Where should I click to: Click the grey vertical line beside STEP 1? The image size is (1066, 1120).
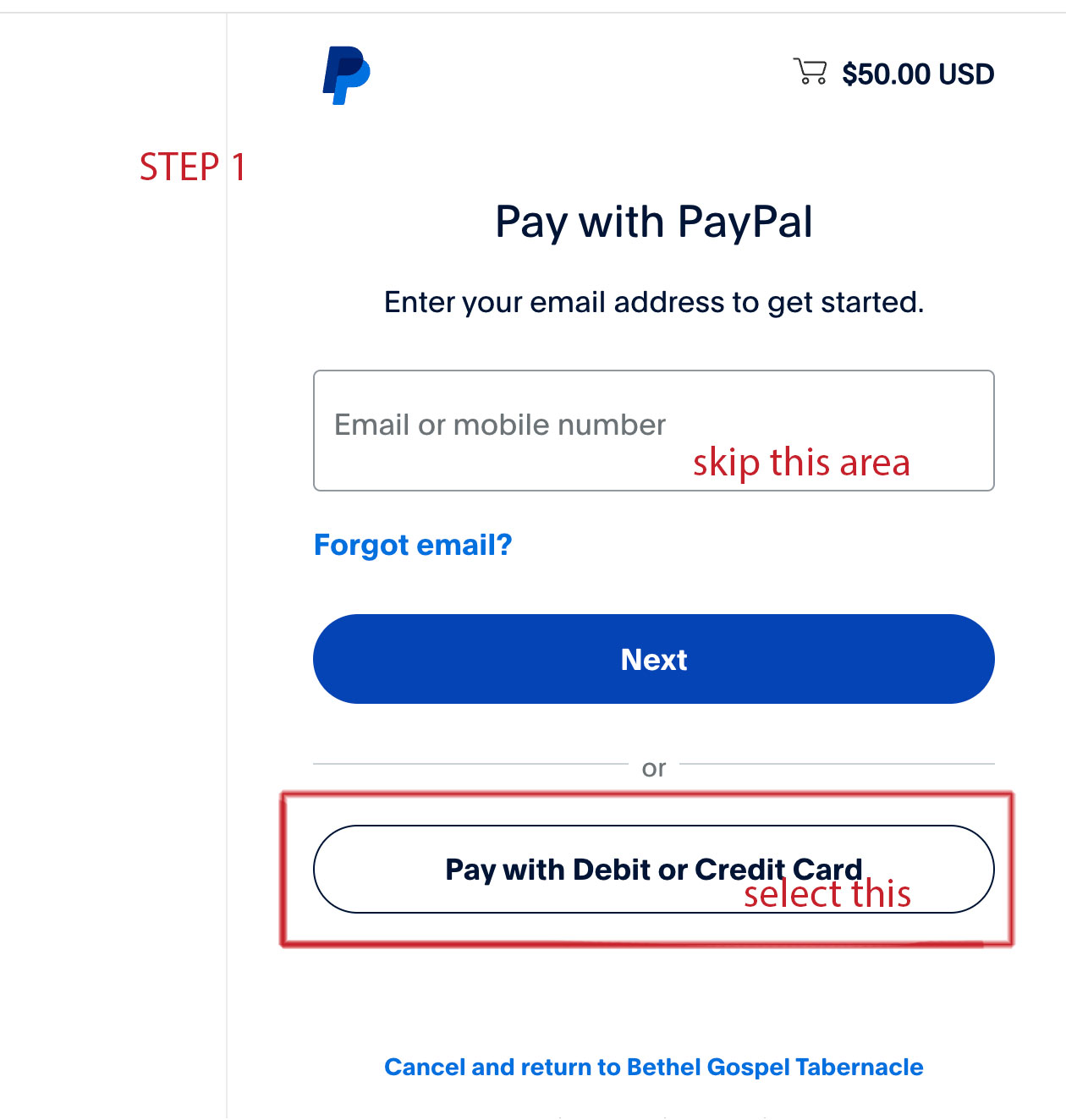227,592
